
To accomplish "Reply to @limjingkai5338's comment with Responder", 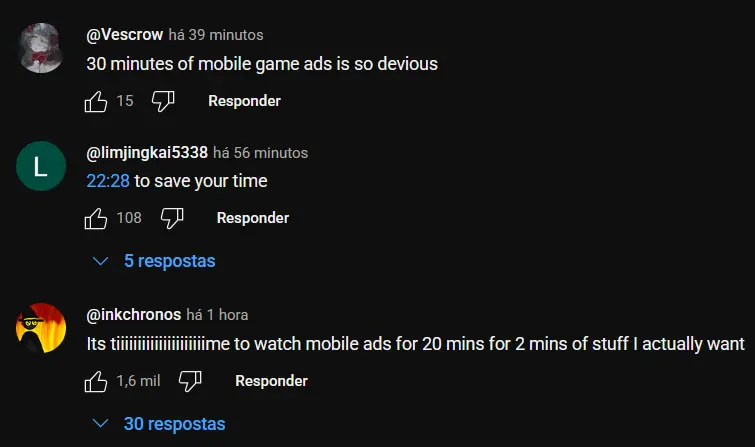I will click(x=253, y=218).
